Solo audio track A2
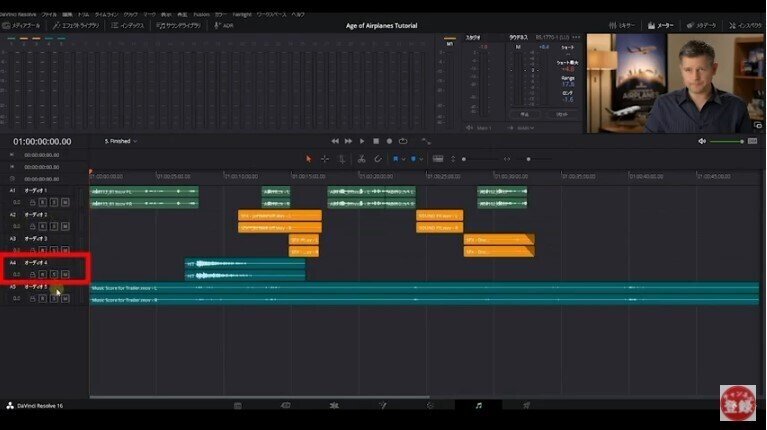This screenshot has width=767, height=430. 53,226
